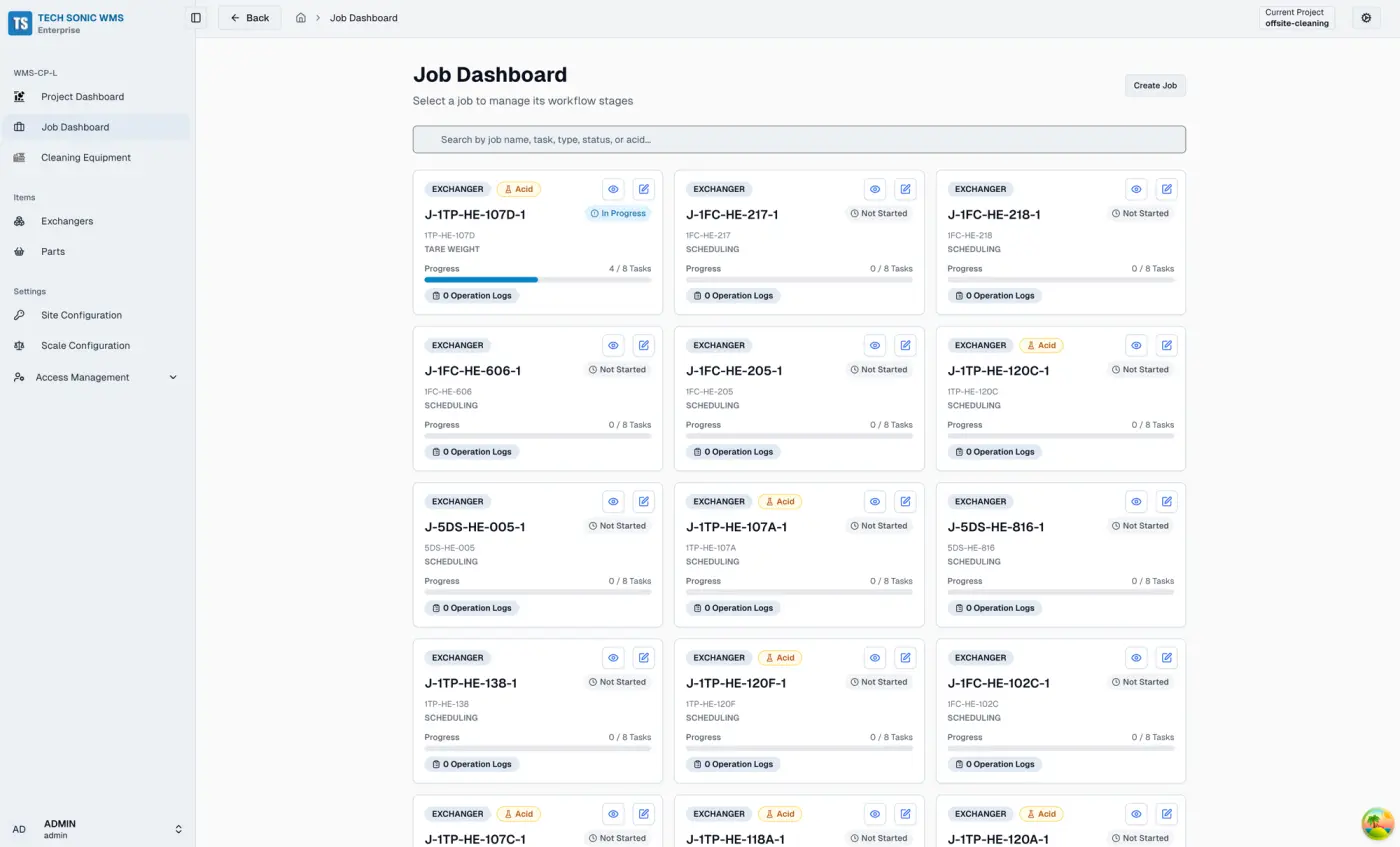Open the ADMIN user account switcher

[x=97, y=829]
